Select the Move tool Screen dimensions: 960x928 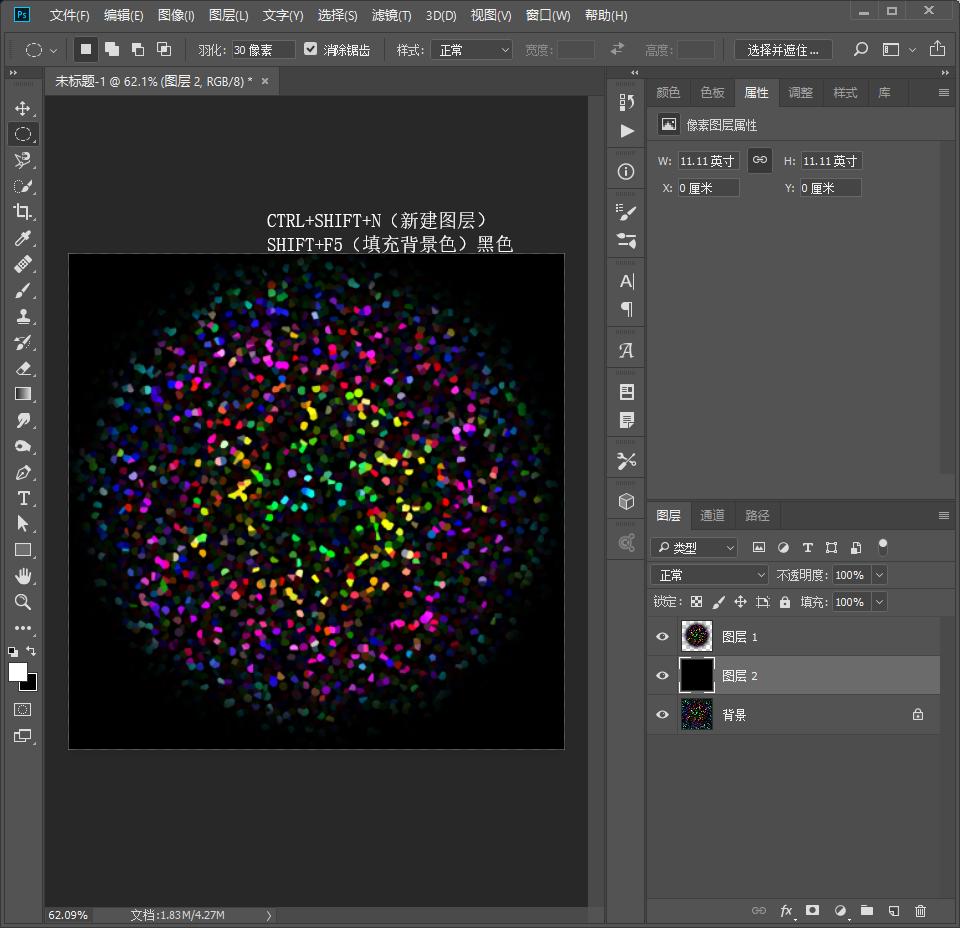point(22,108)
